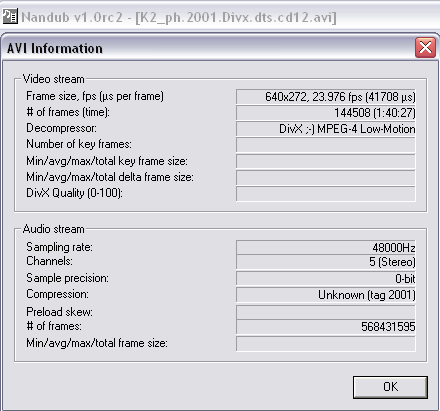Click the Nandub v1.0rc2 window title
The image size is (440, 411).
[179, 17]
